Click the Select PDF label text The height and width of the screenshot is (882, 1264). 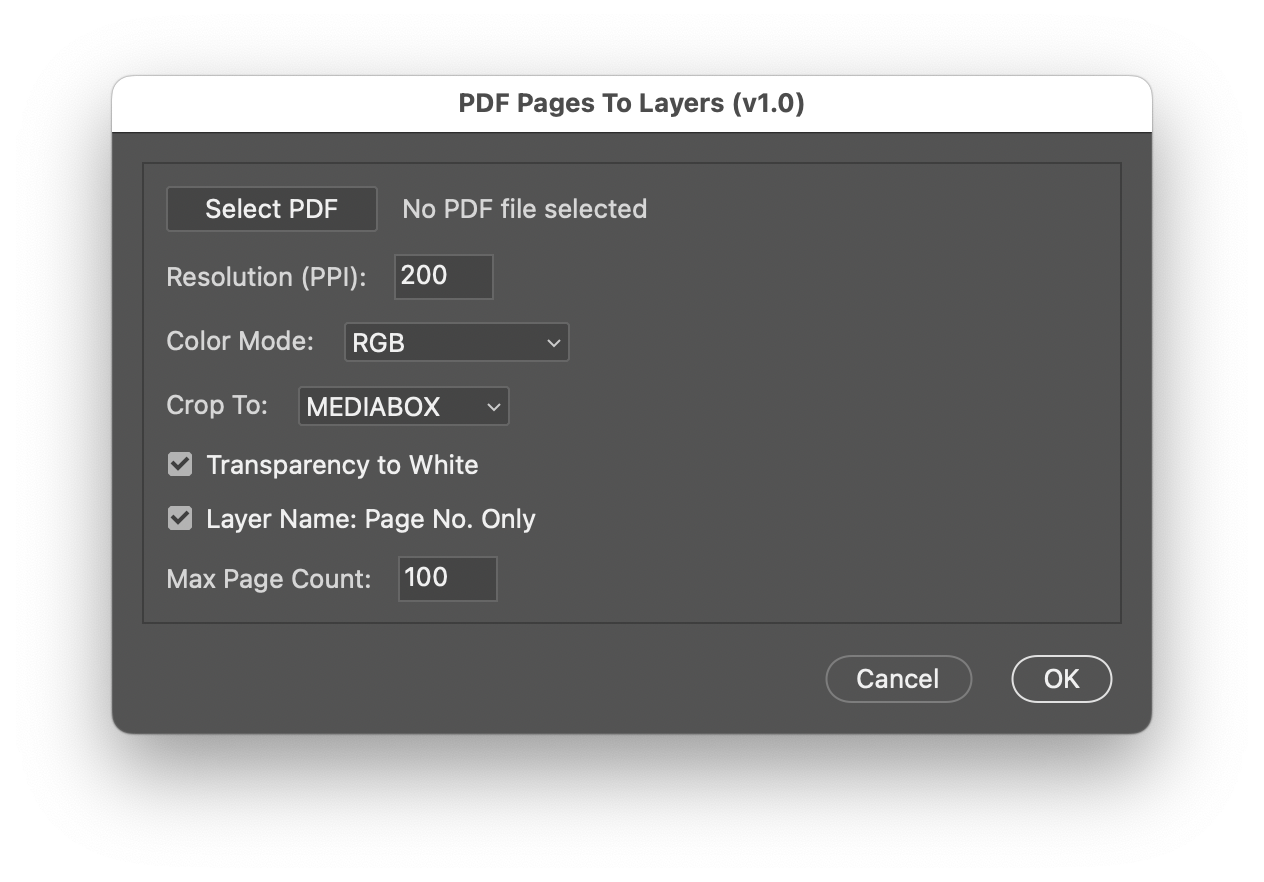pos(271,209)
